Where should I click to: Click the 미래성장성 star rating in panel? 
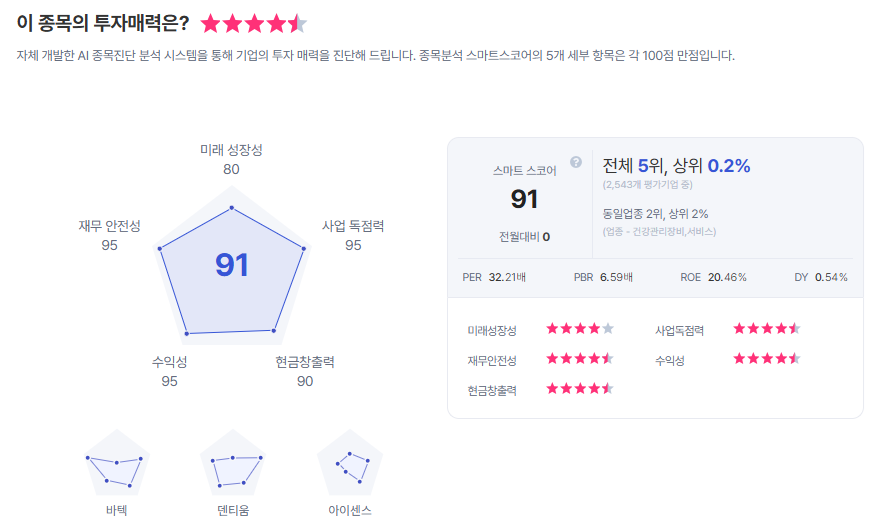coord(580,328)
